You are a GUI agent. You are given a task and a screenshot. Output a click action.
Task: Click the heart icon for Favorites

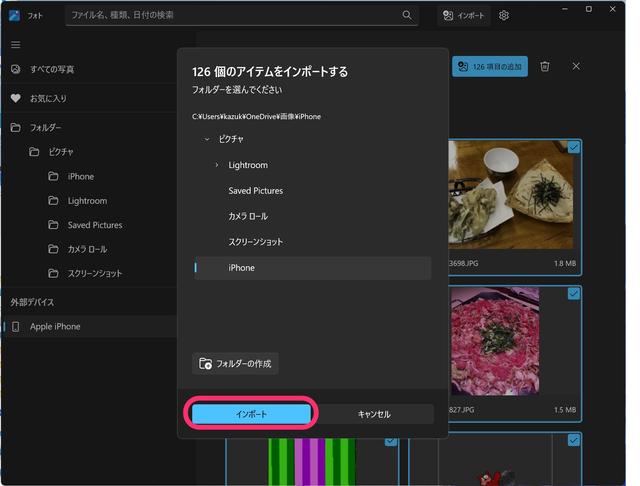click(x=15, y=99)
